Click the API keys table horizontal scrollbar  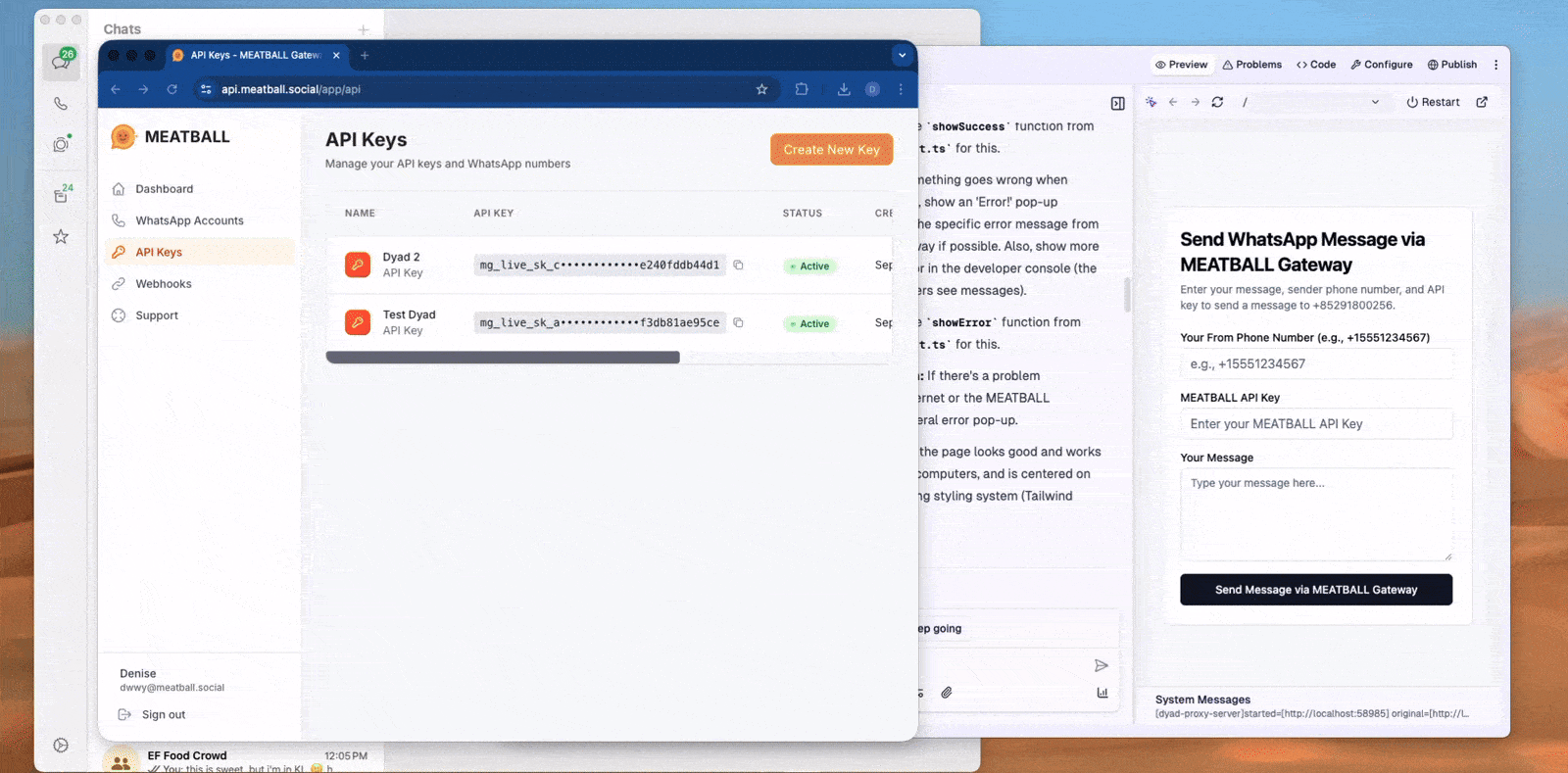pos(503,358)
